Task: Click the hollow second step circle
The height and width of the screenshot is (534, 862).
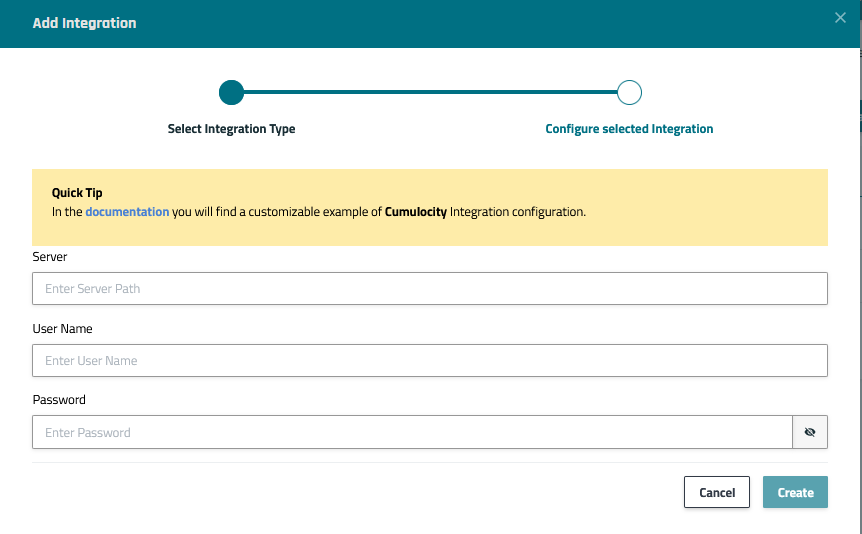Action: click(629, 93)
